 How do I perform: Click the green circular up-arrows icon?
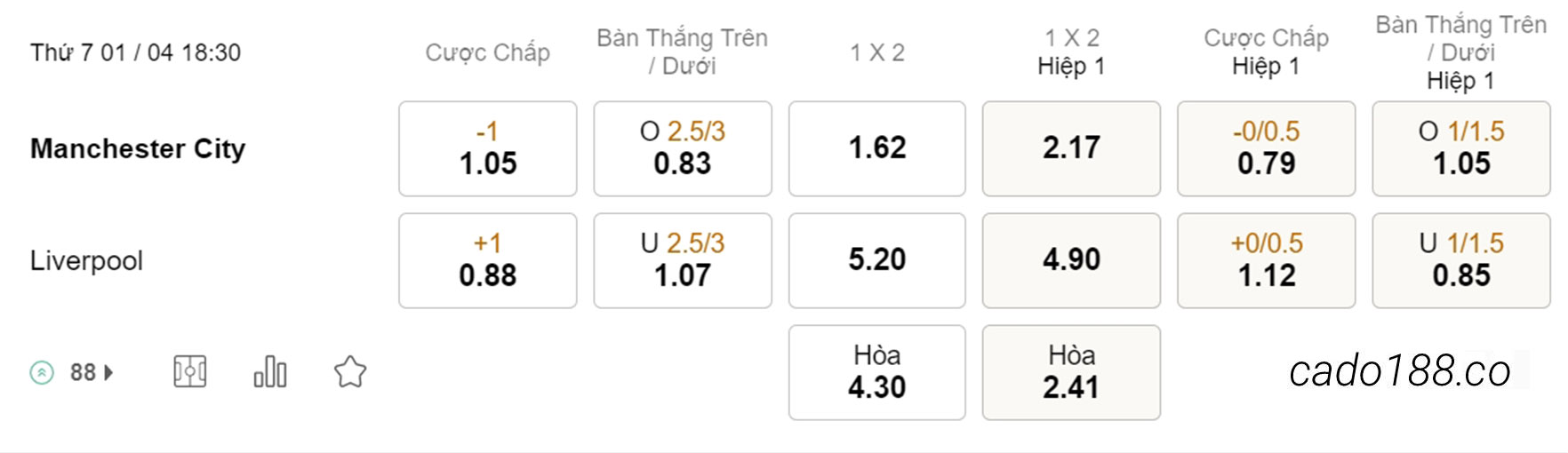coord(42,372)
